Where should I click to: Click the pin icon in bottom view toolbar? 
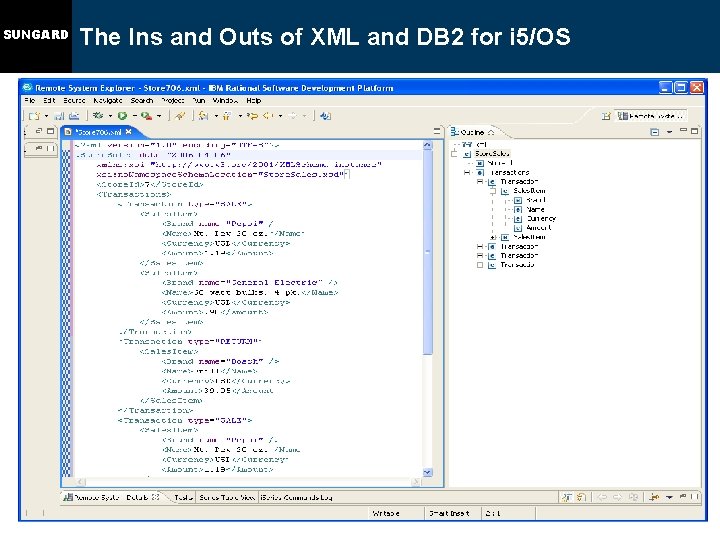[x=654, y=497]
